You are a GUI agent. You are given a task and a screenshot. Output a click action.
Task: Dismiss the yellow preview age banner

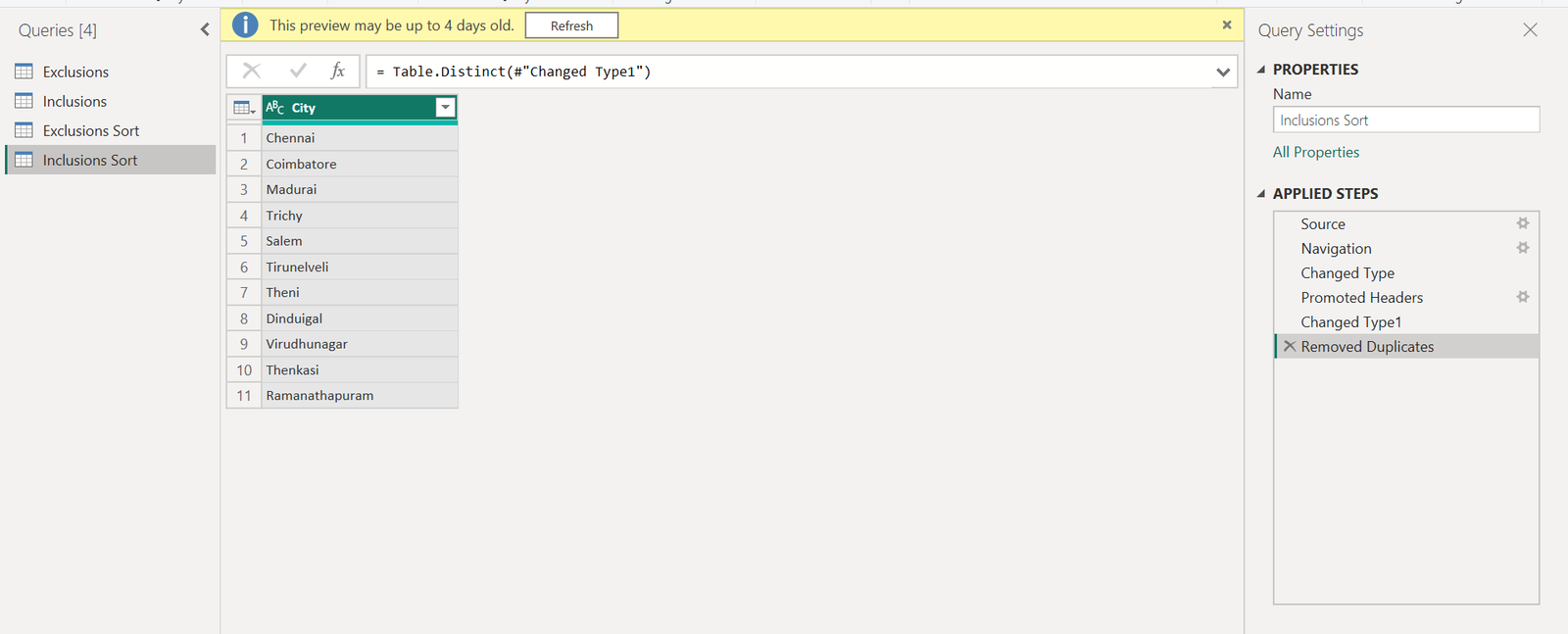pos(1227,25)
